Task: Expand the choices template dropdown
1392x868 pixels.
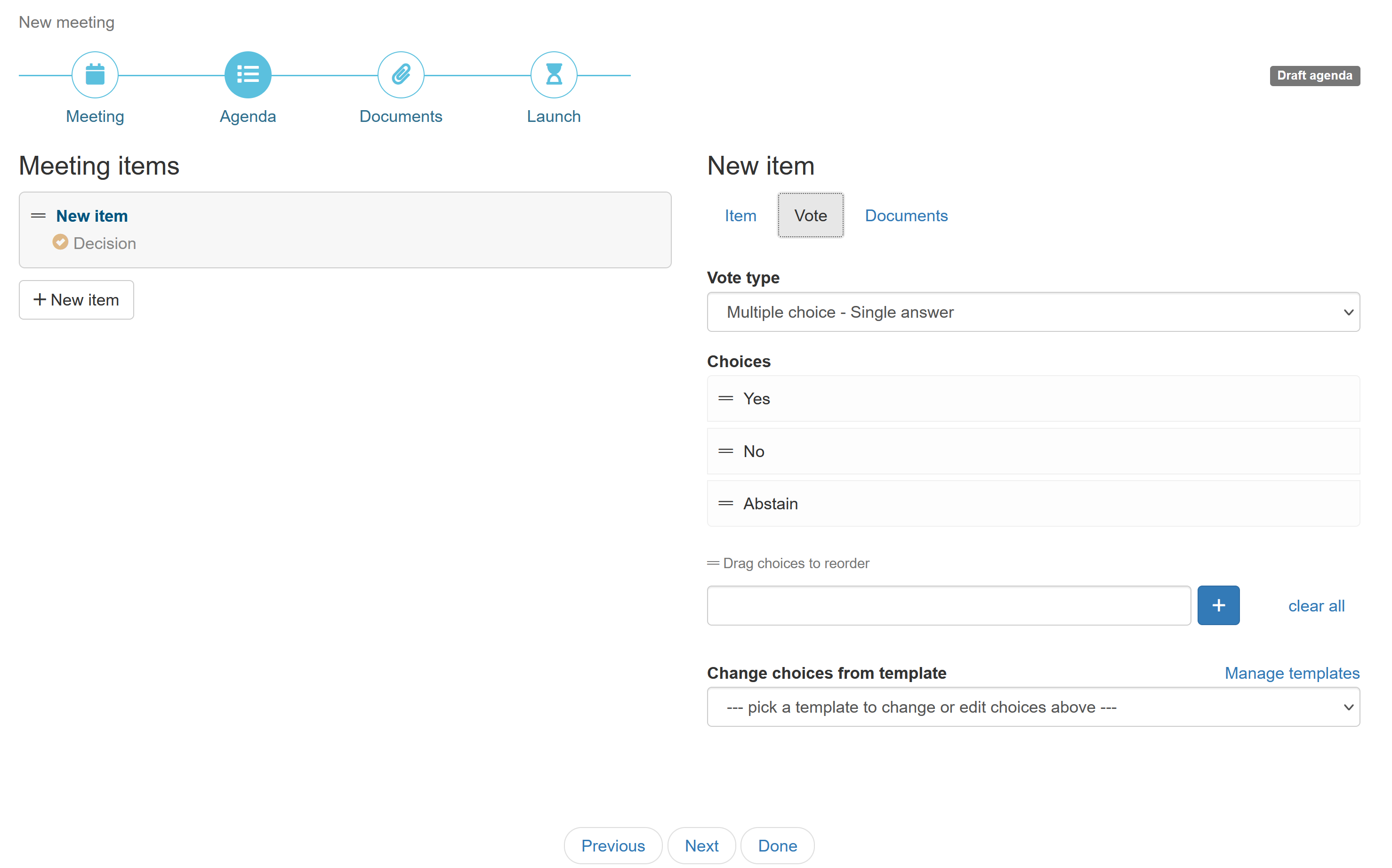Action: tap(1033, 707)
